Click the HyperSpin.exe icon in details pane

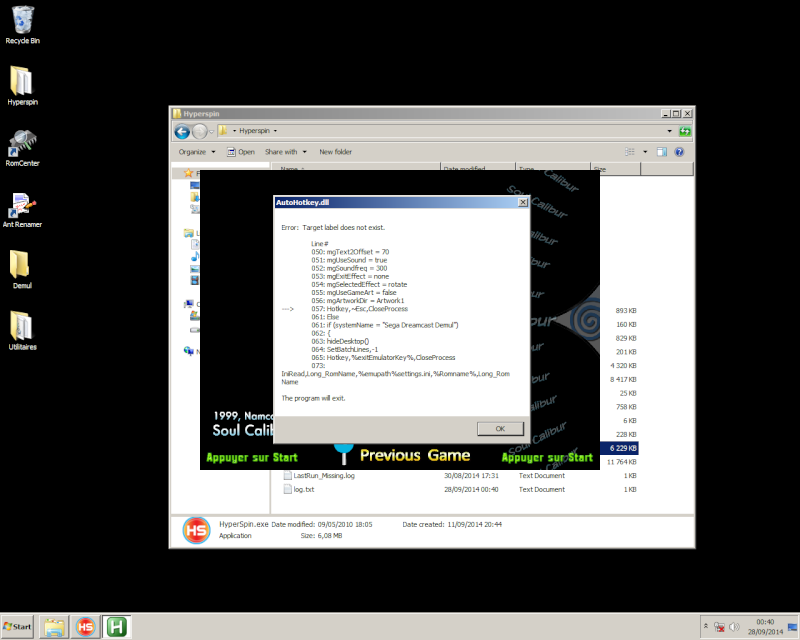point(196,530)
